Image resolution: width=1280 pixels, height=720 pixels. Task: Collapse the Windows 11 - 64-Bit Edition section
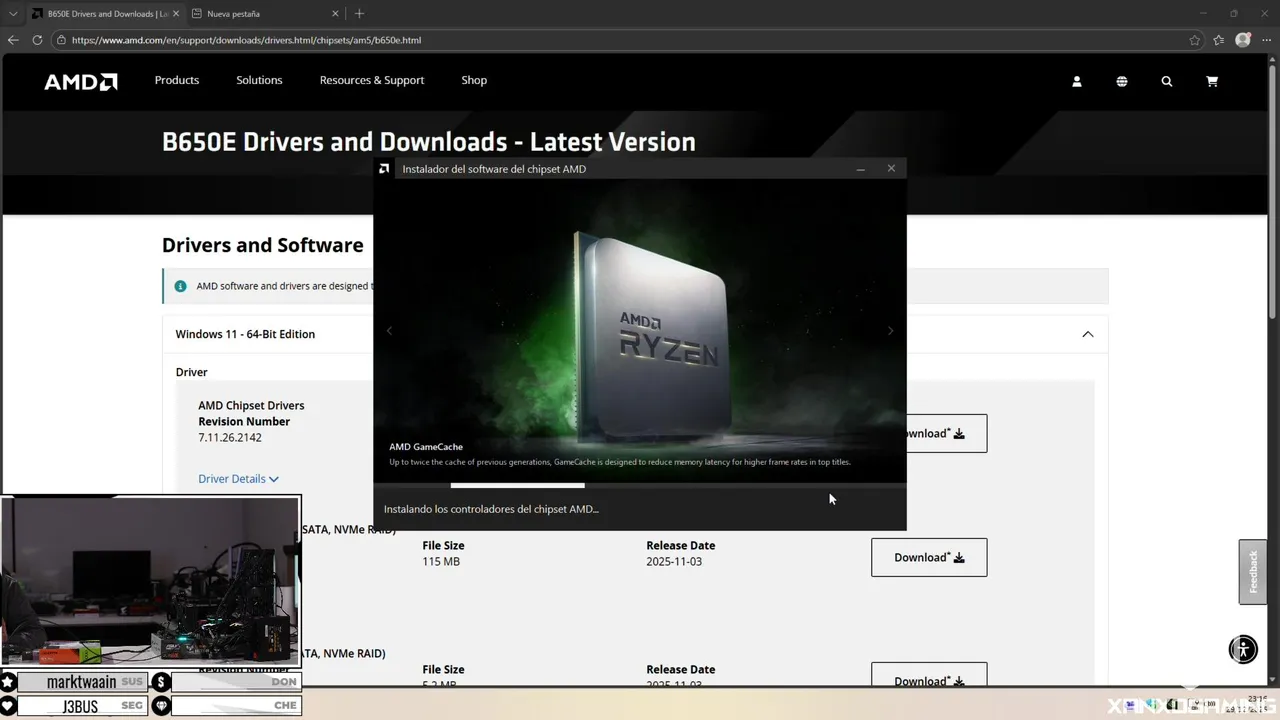click(1088, 334)
